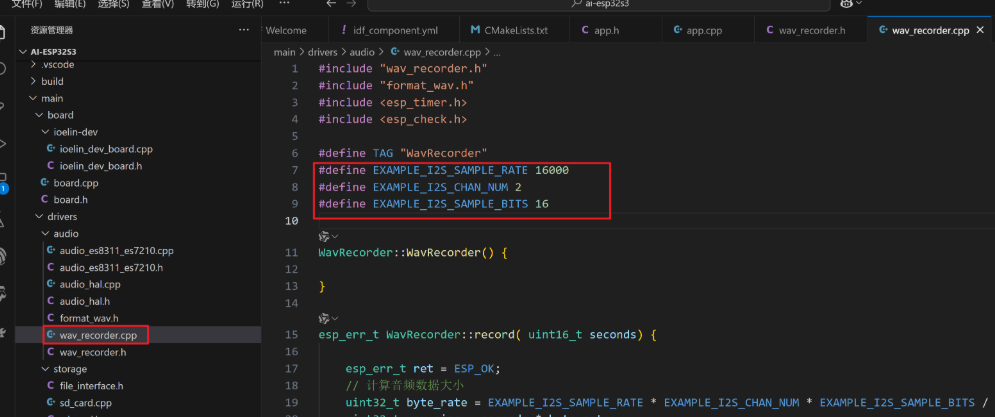The image size is (995, 417).
Task: Open the 编辑(E) menu
Action: pos(70,4)
